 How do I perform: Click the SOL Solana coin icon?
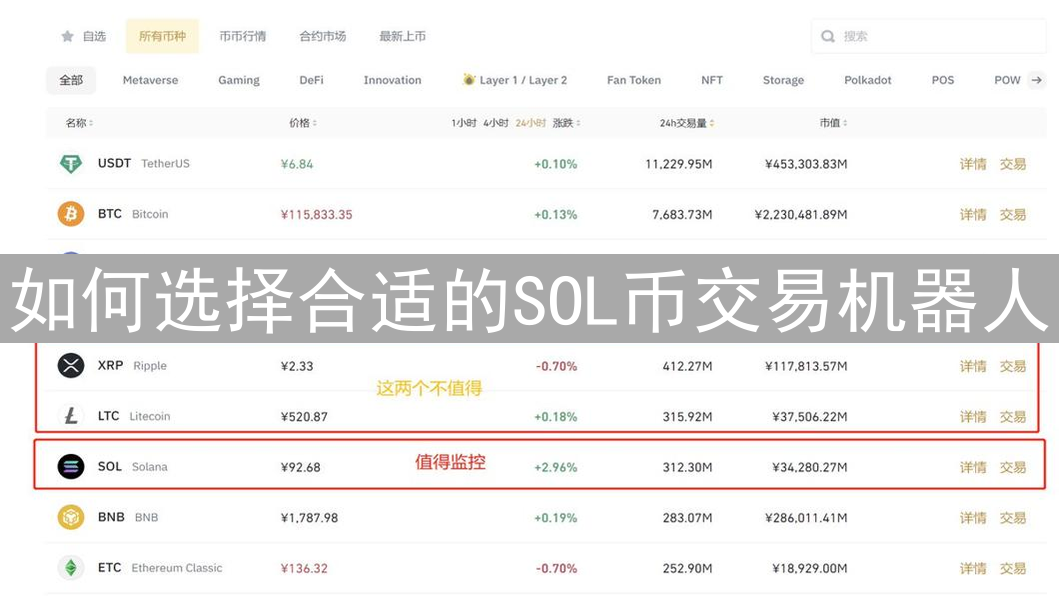click(x=71, y=467)
